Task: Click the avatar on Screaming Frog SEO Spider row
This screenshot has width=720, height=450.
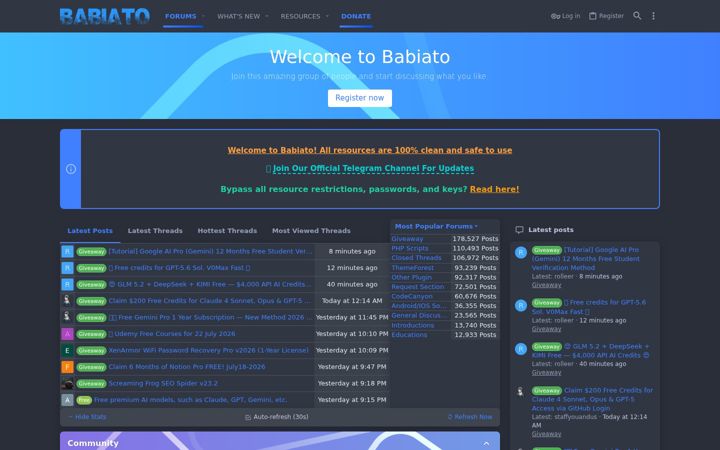Action: pyautogui.click(x=67, y=383)
